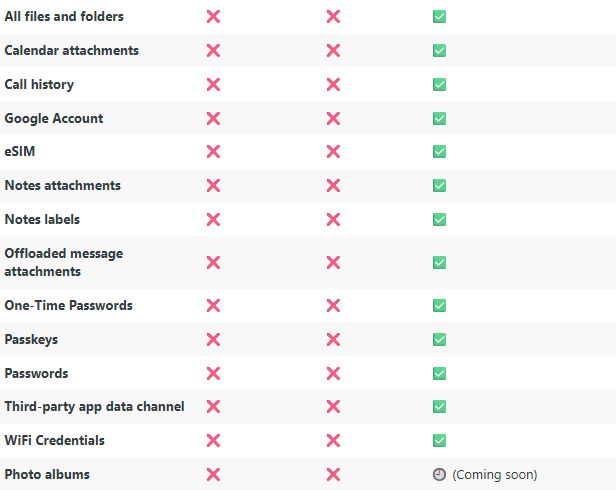The image size is (616, 490).
Task: Click the green checkmark for Notes attachments
Action: [439, 185]
